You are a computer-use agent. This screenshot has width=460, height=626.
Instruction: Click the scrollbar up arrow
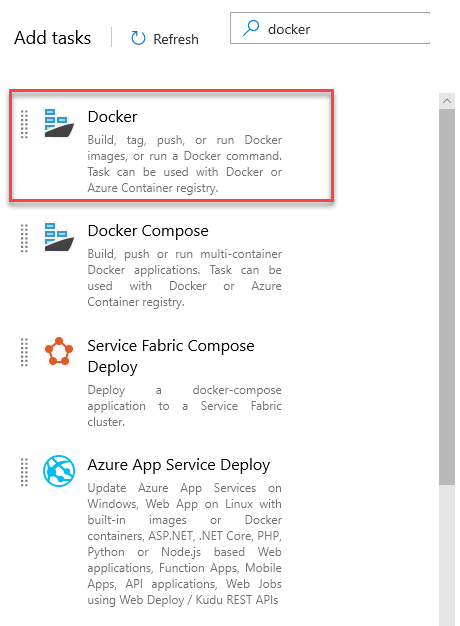tap(447, 101)
